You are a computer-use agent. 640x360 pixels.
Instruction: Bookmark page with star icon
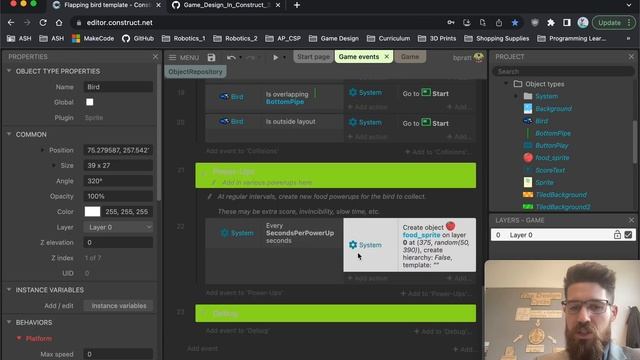(515, 23)
